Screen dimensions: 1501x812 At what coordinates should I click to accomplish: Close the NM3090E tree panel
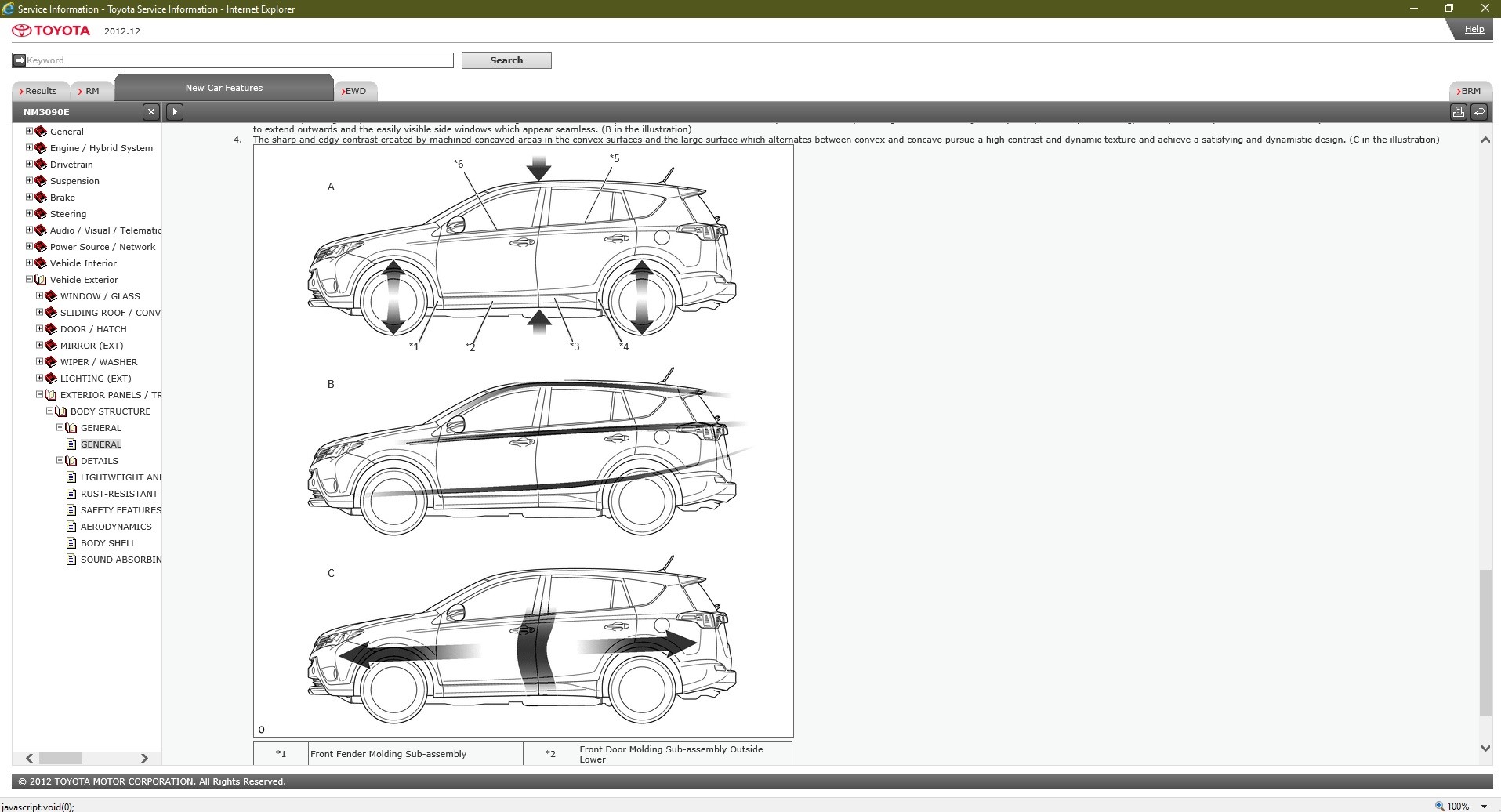151,112
